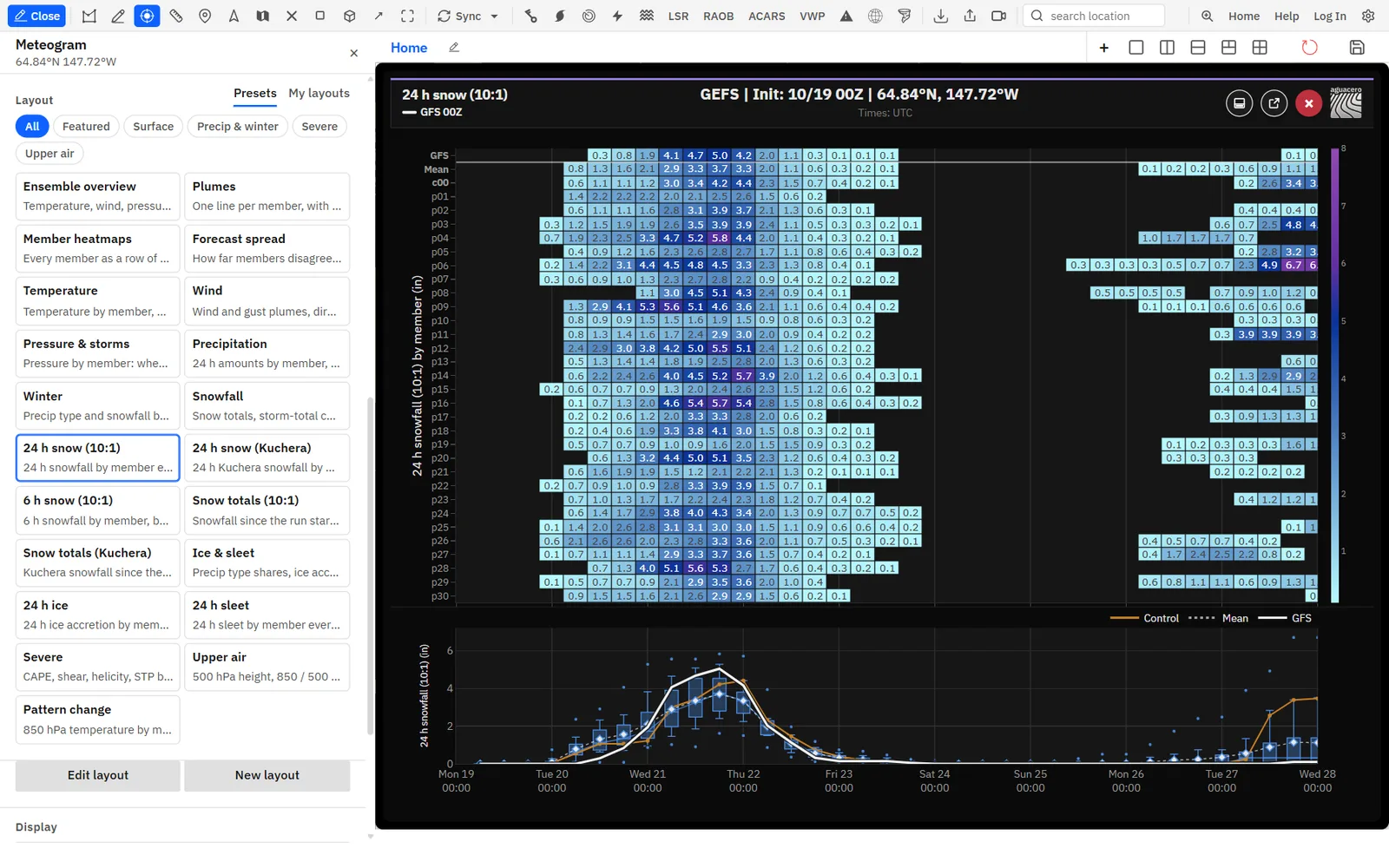Choose the two-column split layout

(x=1167, y=48)
